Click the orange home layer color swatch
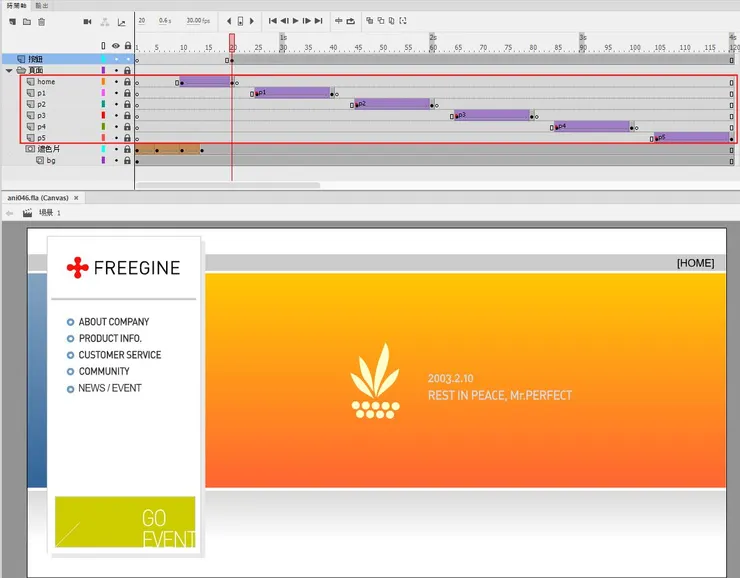The width and height of the screenshot is (740, 578). tap(103, 82)
